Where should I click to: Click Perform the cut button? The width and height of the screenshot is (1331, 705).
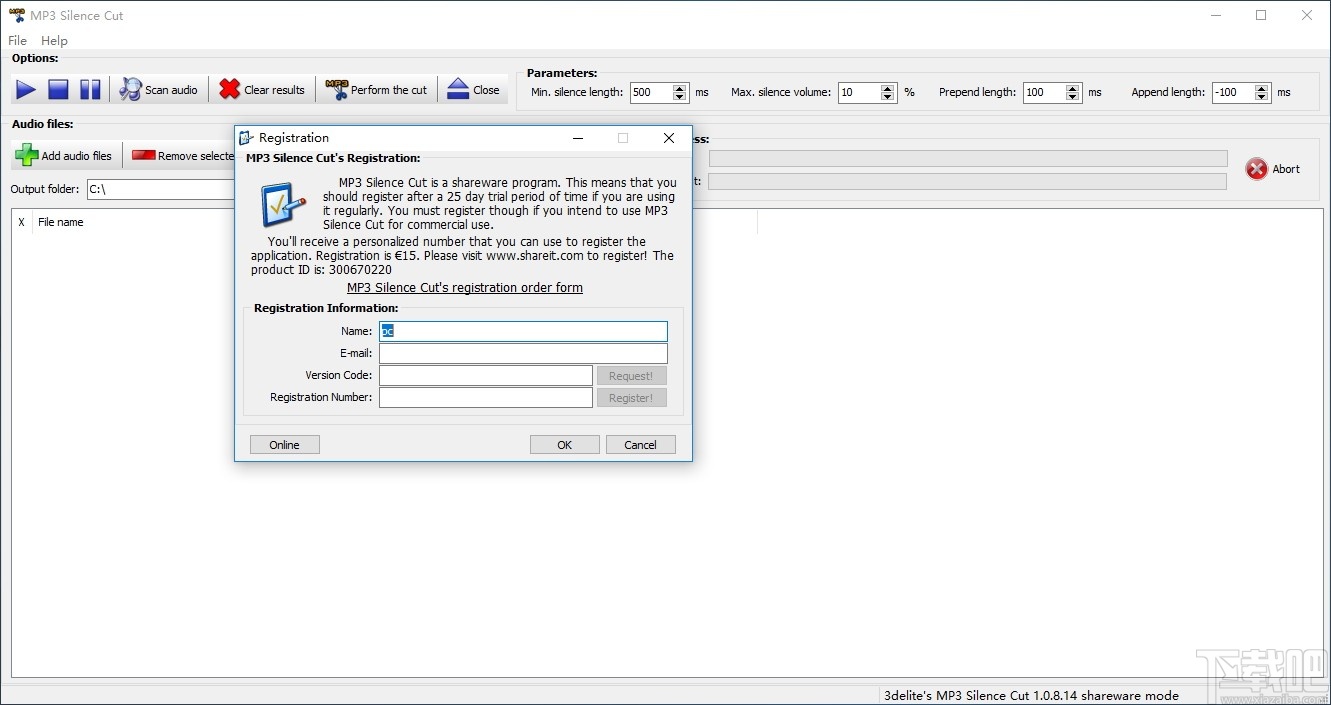[x=376, y=90]
